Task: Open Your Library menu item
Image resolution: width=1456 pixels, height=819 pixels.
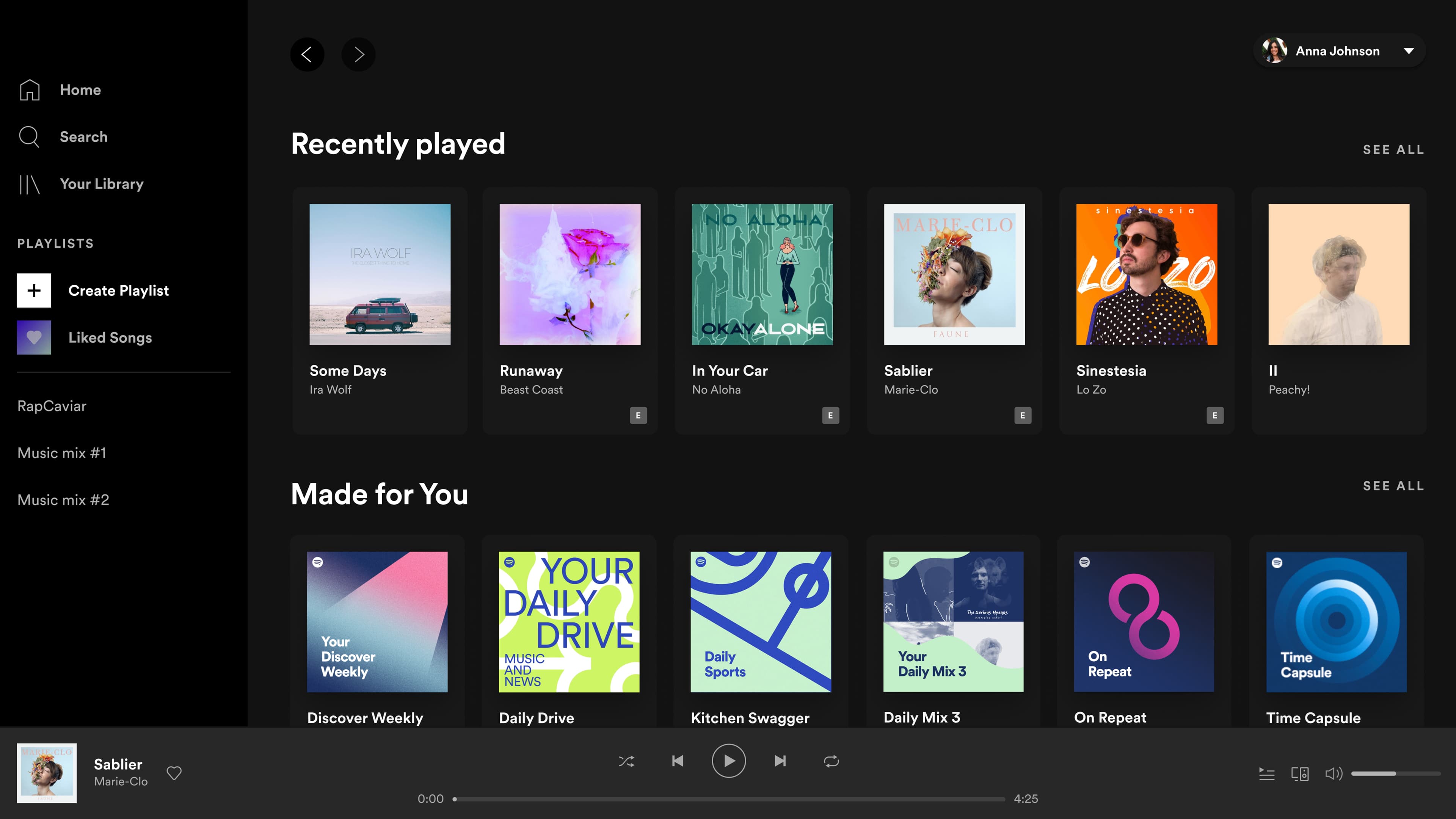Action: point(102,184)
